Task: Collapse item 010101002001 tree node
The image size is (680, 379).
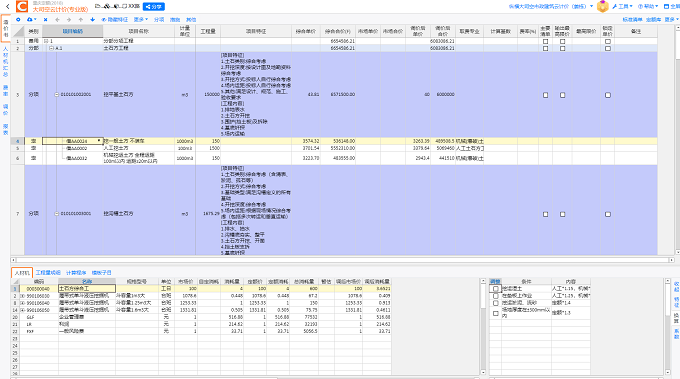Action: [56, 95]
